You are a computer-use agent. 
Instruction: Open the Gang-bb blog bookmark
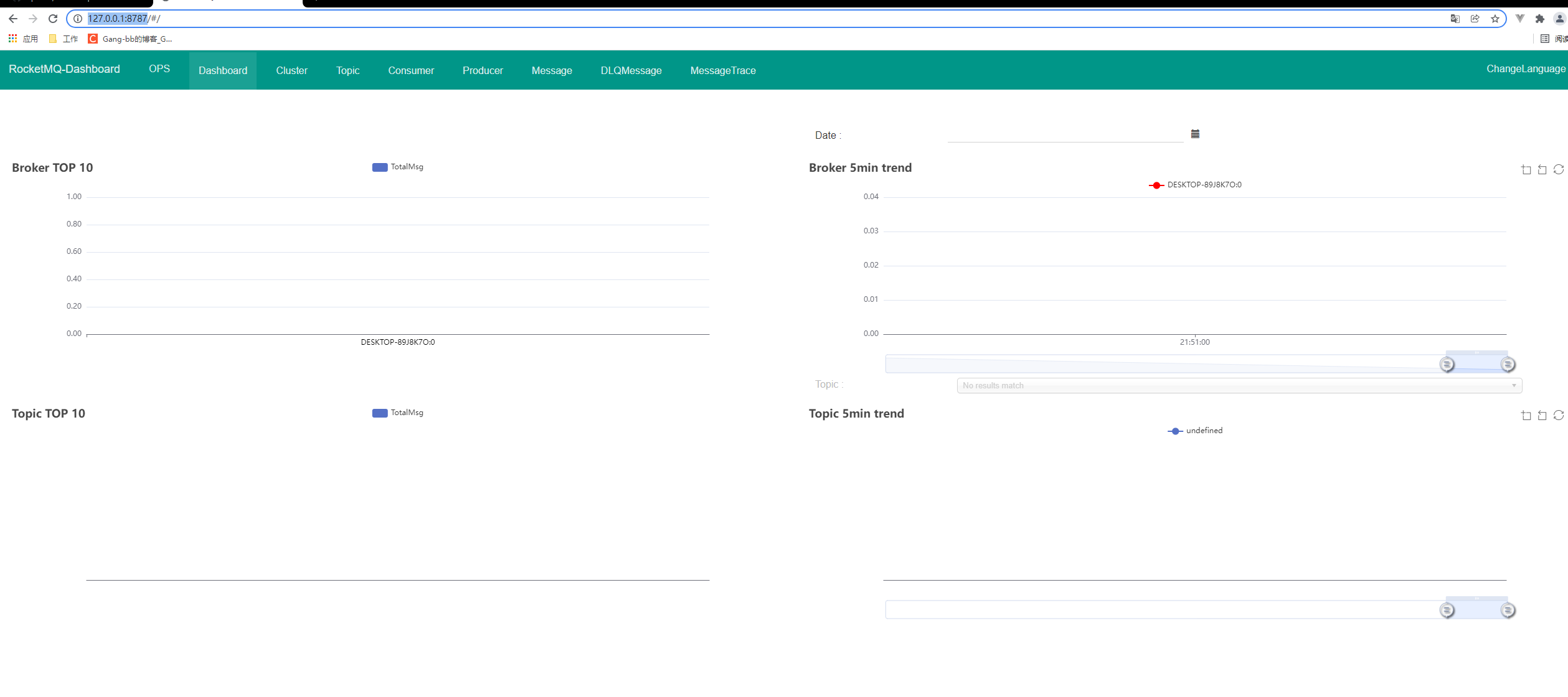(130, 39)
